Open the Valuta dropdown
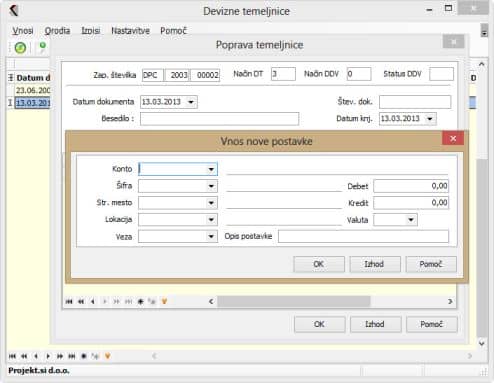The image size is (494, 383). coord(411,220)
